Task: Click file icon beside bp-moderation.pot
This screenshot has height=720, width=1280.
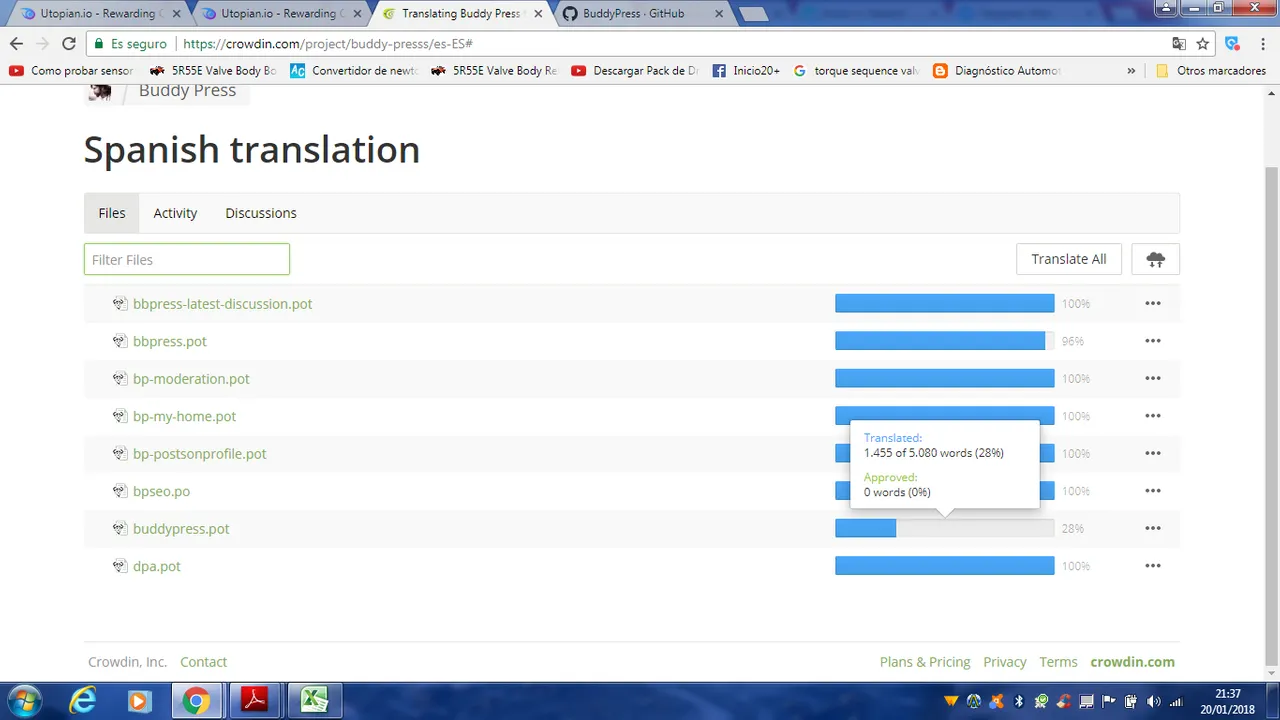Action: click(x=120, y=379)
